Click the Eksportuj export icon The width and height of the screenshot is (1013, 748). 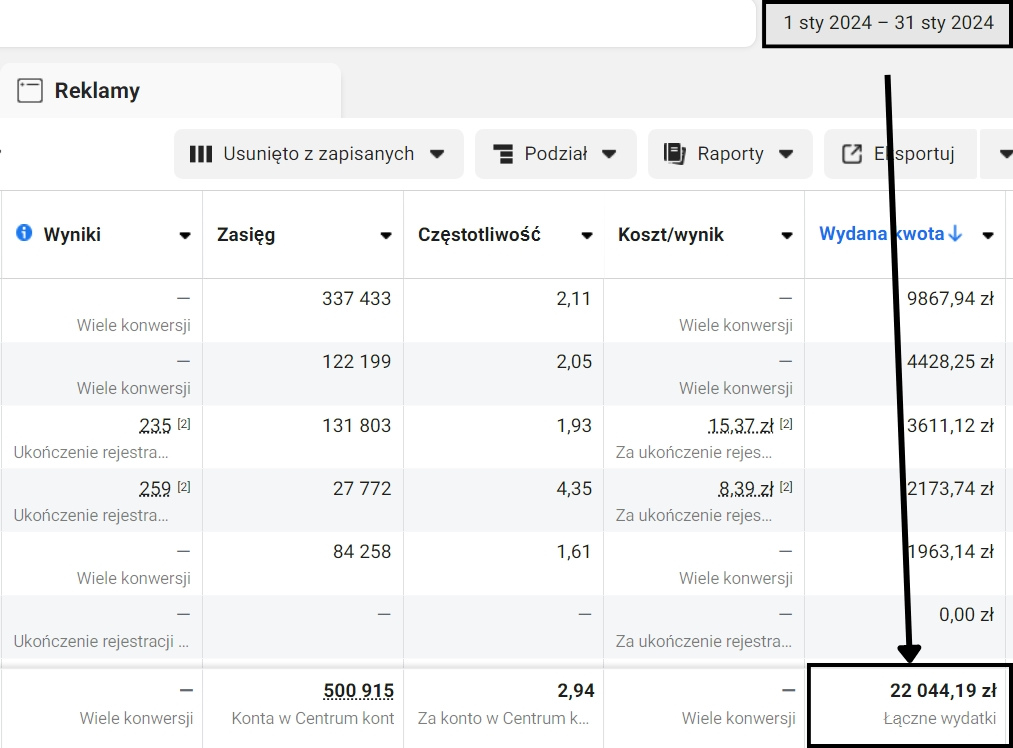click(852, 154)
